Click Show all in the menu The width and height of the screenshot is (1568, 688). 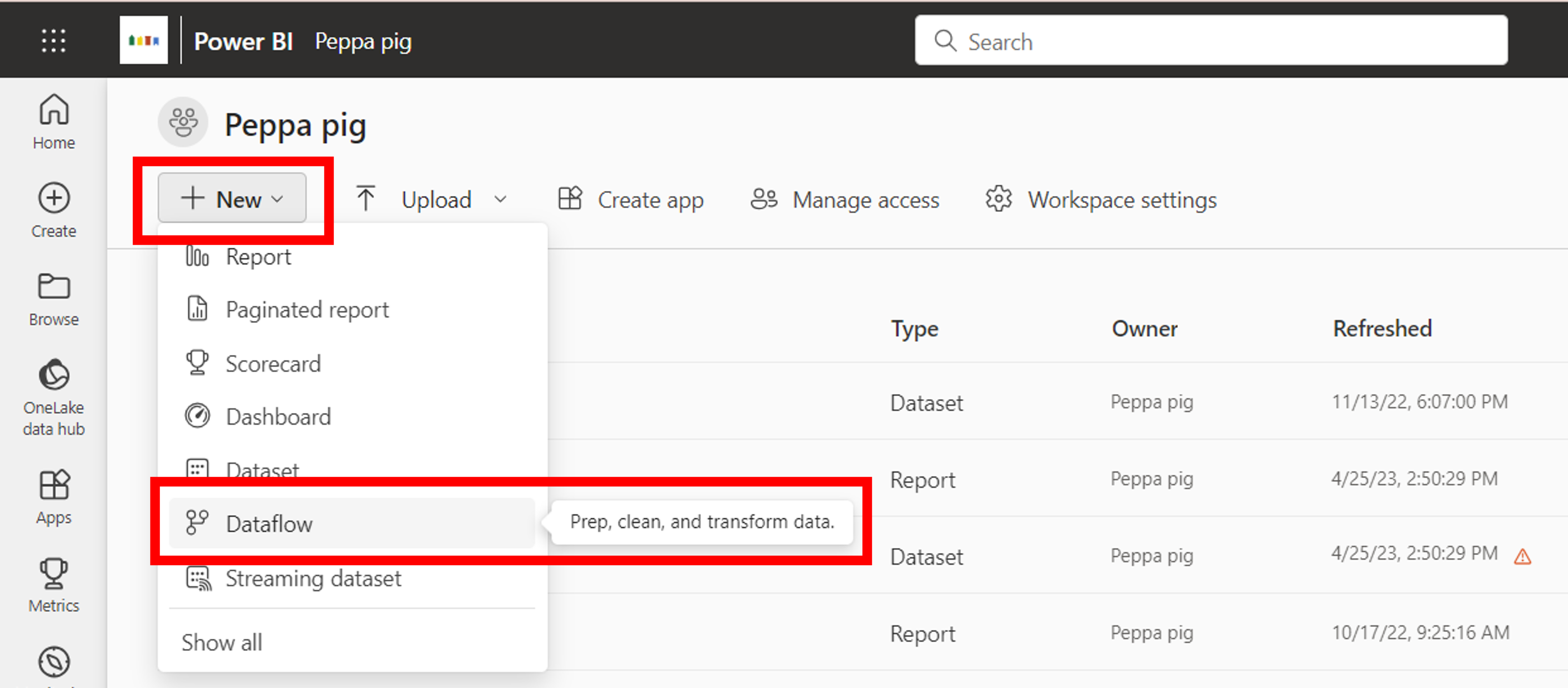[x=222, y=642]
